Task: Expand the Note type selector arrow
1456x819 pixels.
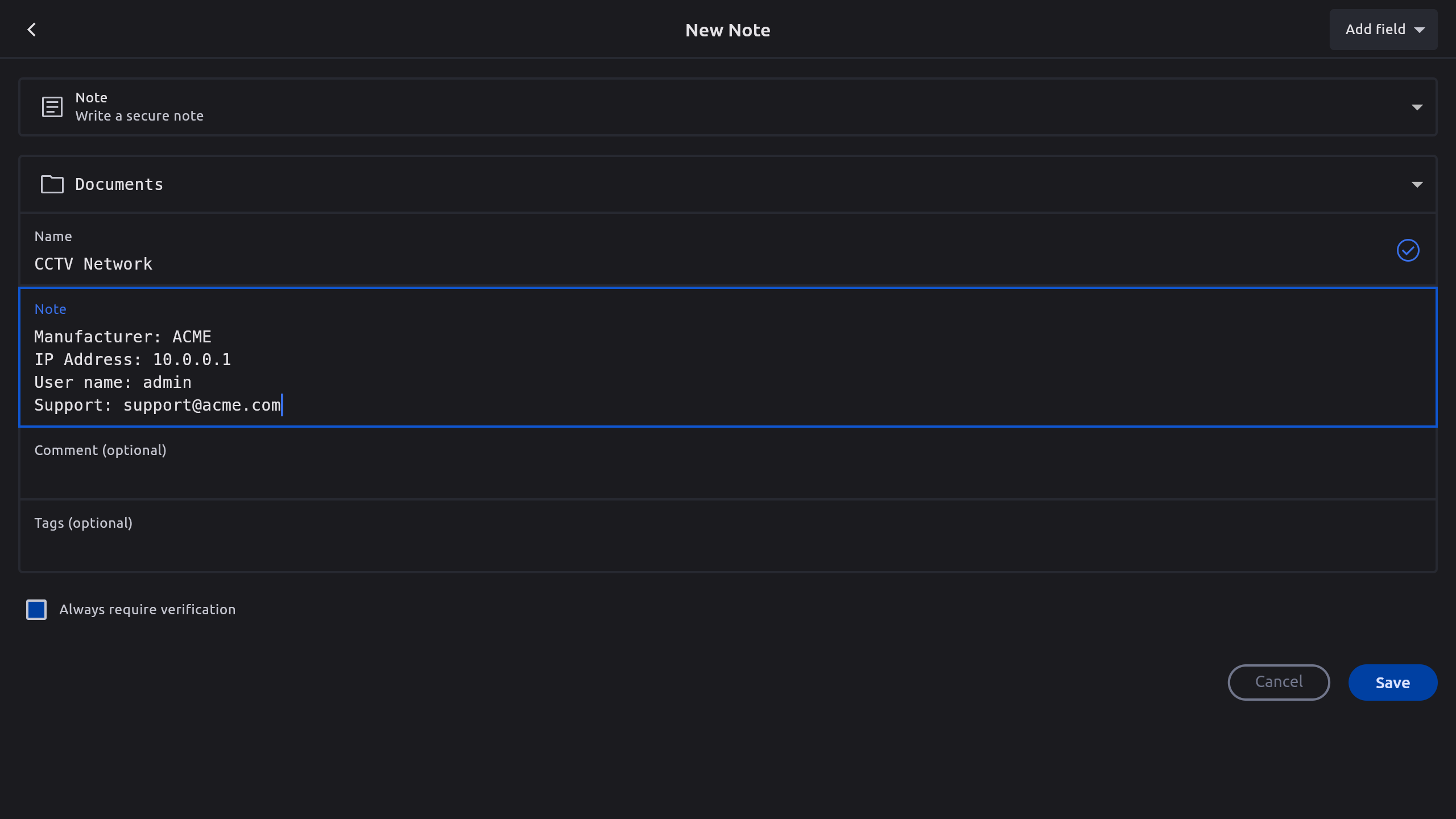Action: [1417, 107]
